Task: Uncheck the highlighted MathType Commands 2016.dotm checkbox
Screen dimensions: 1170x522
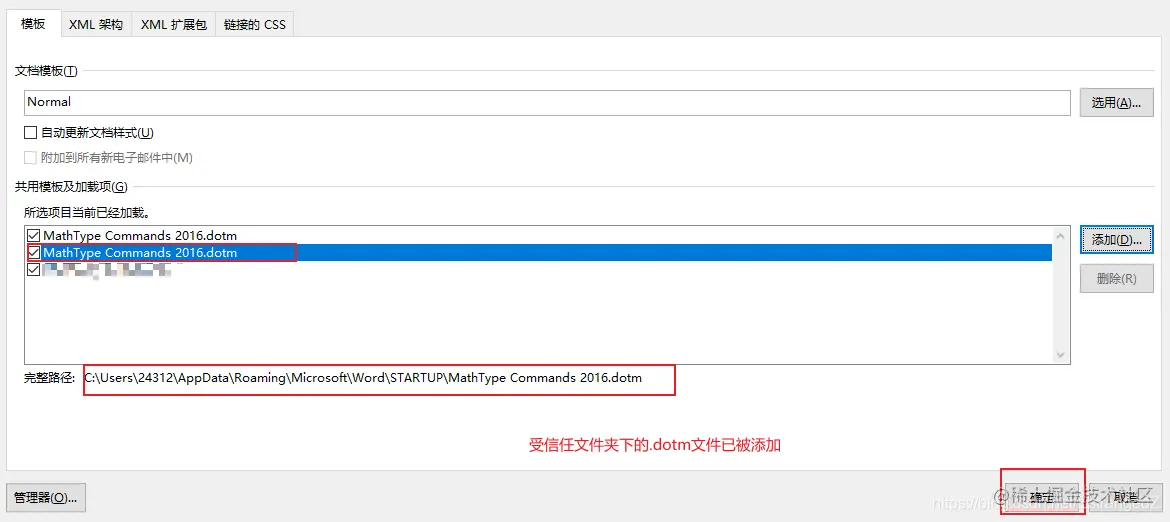Action: [34, 253]
